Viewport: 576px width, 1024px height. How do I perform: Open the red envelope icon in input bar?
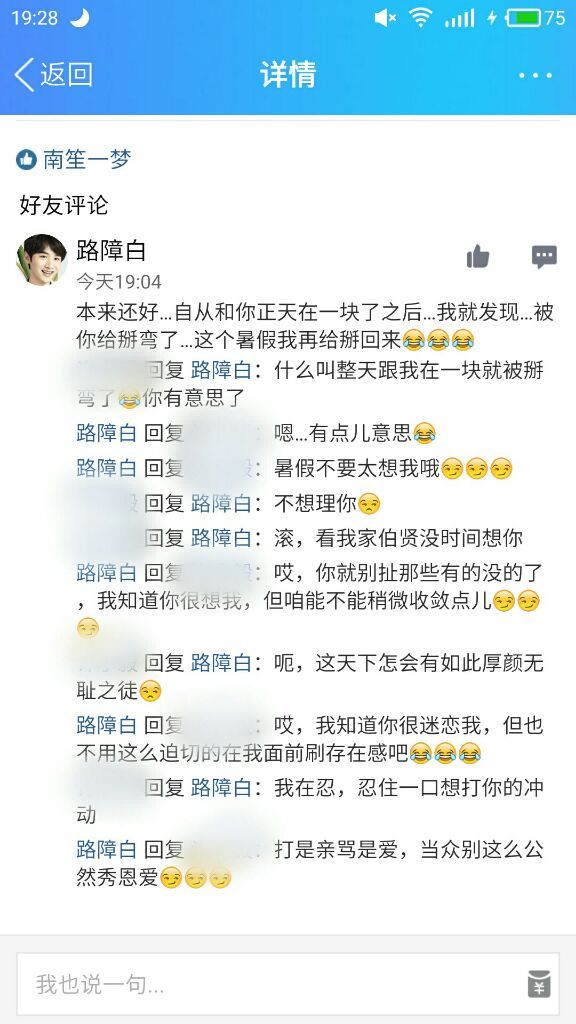tap(539, 984)
